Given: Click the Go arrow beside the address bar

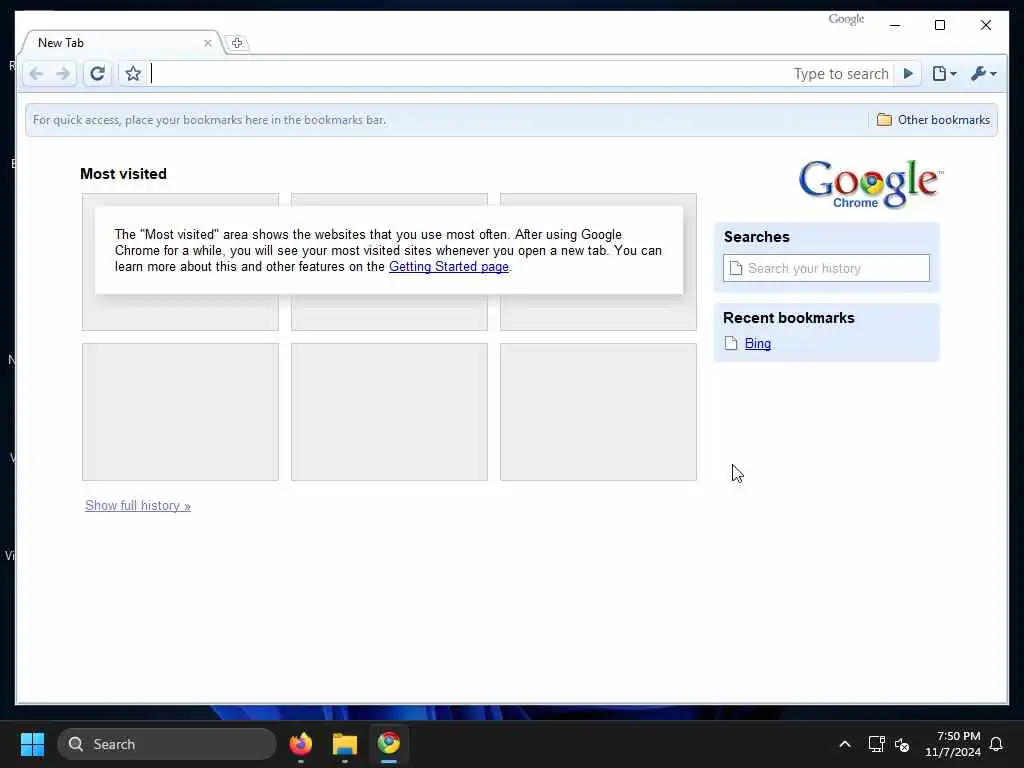Looking at the screenshot, I should 908,73.
